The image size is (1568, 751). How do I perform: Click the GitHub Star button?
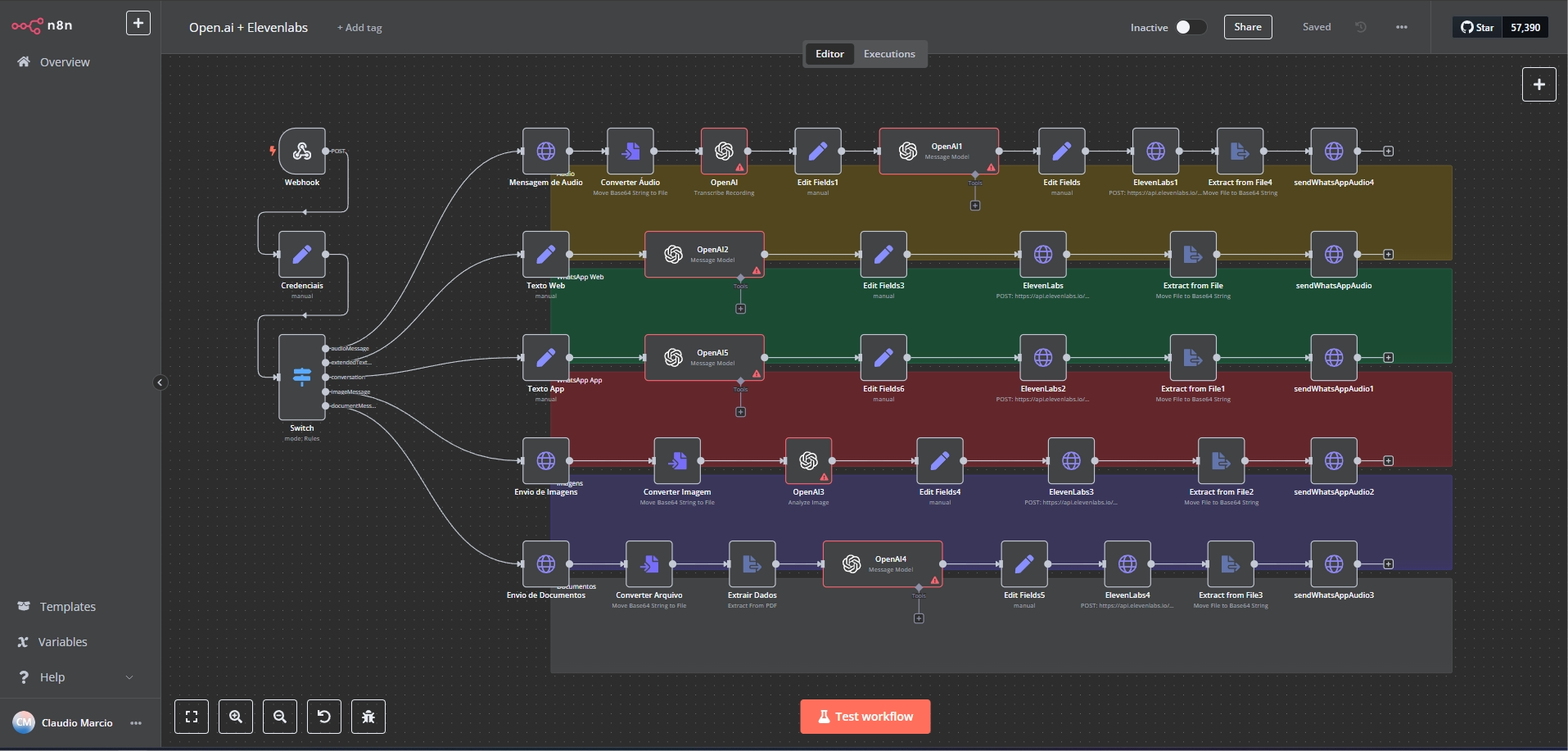(x=1477, y=27)
